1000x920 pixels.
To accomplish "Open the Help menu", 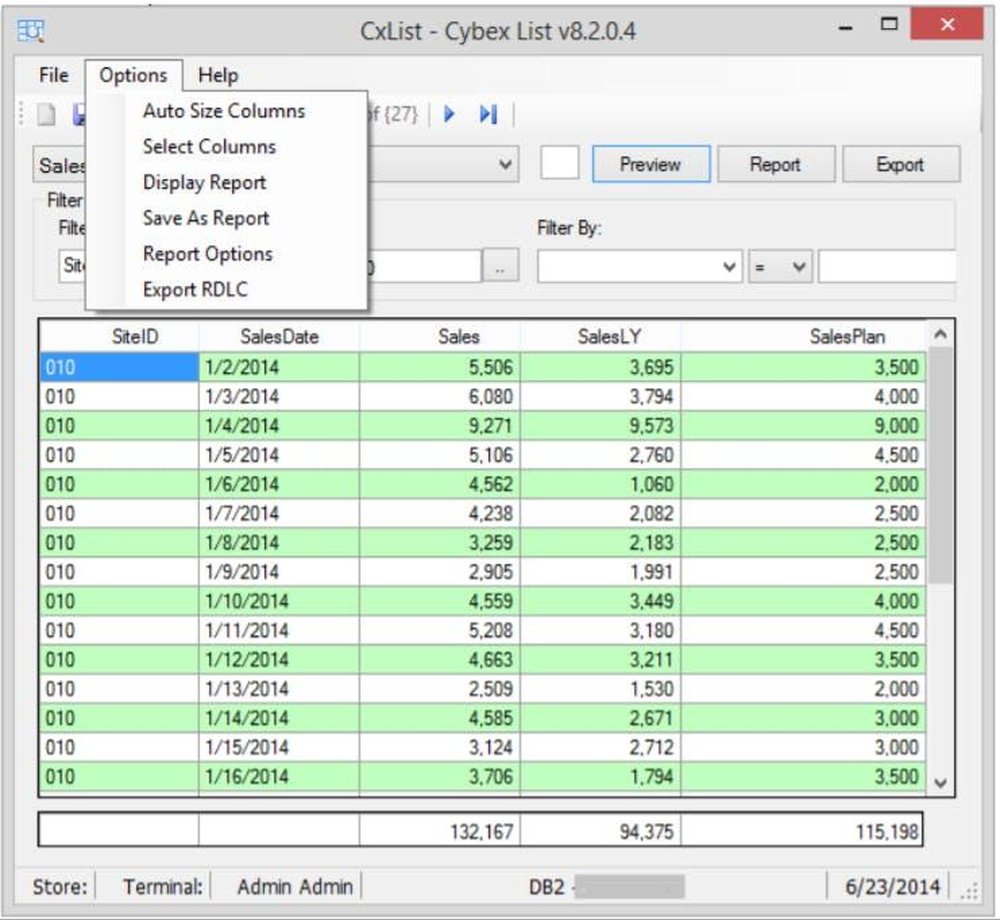I will coord(217,75).
